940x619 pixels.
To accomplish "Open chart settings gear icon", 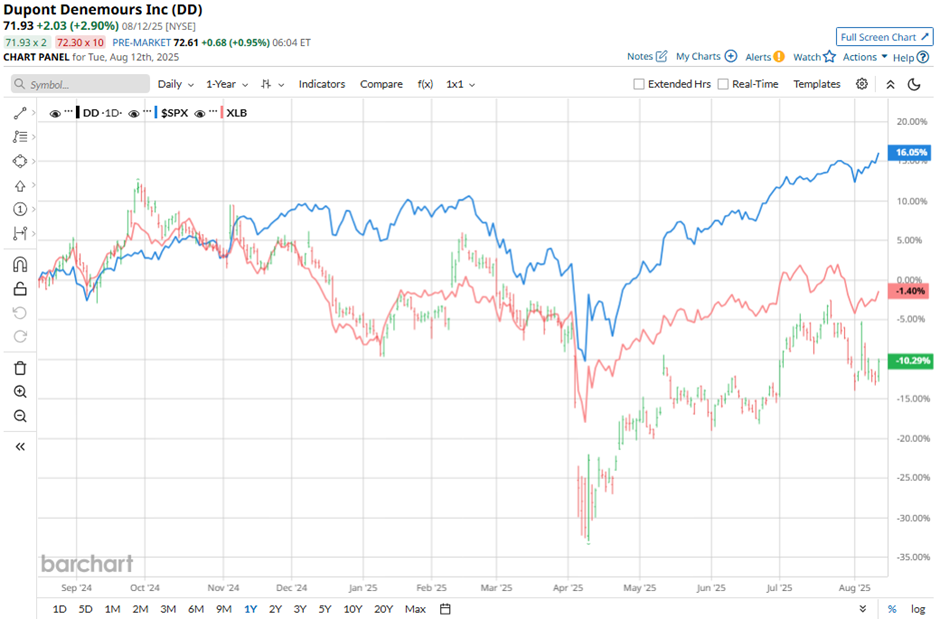I will pyautogui.click(x=861, y=84).
